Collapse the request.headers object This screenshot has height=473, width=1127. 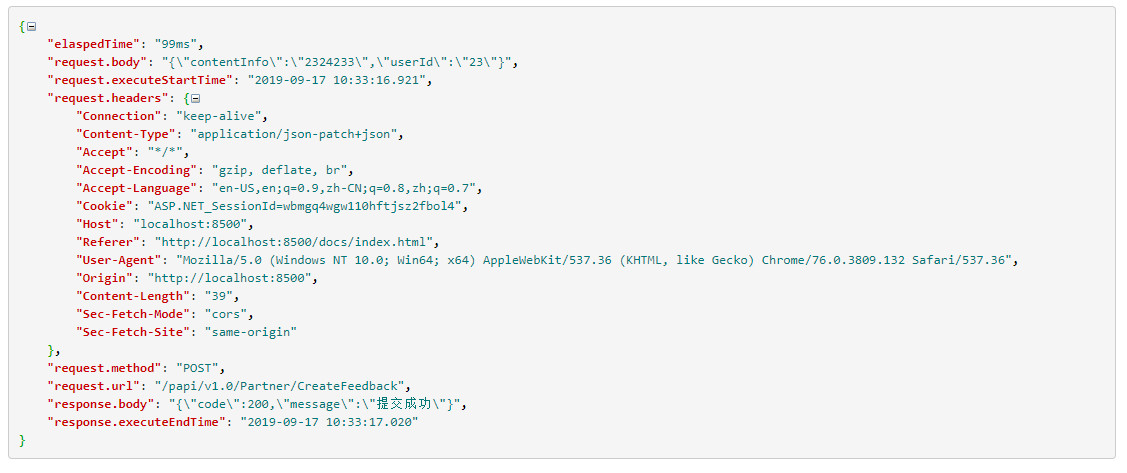196,98
